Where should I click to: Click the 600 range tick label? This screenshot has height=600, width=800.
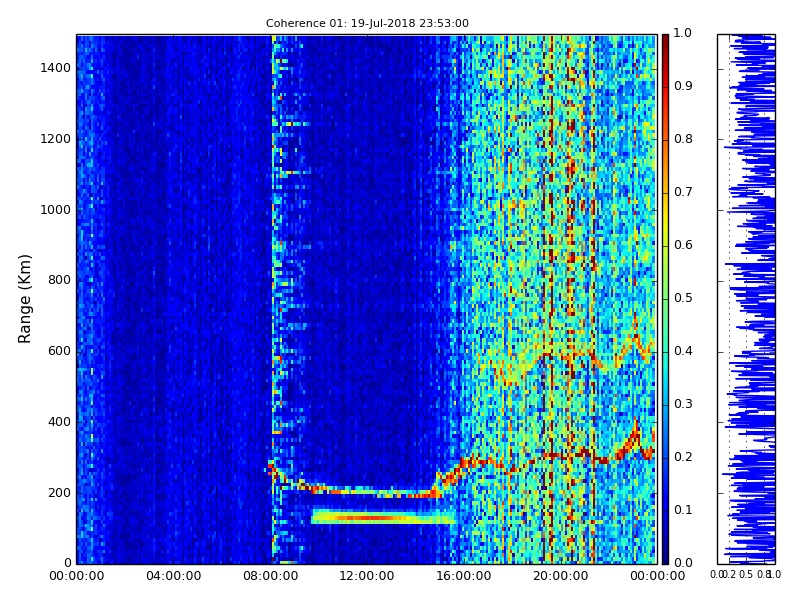(59, 351)
